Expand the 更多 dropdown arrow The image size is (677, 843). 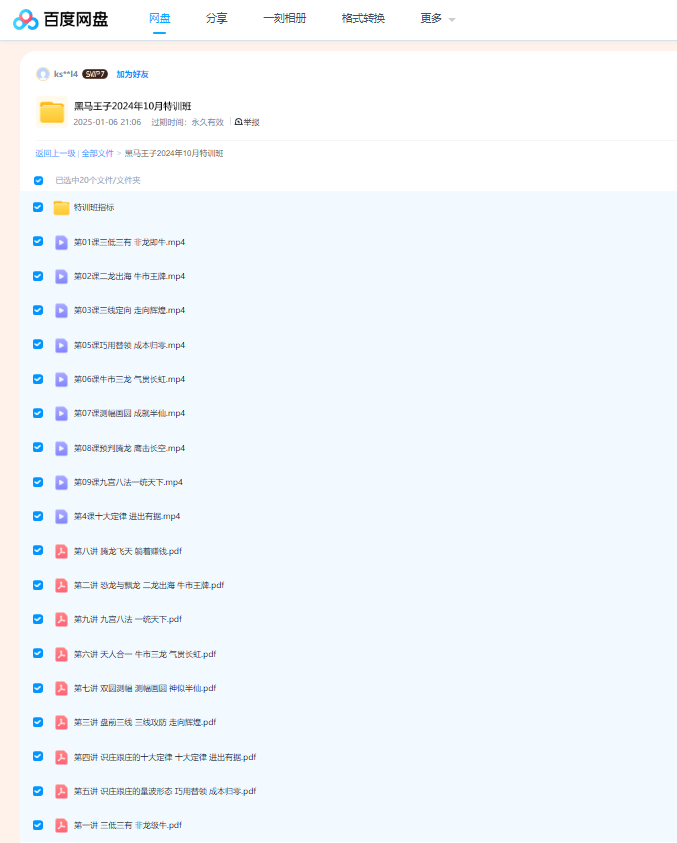(x=452, y=20)
